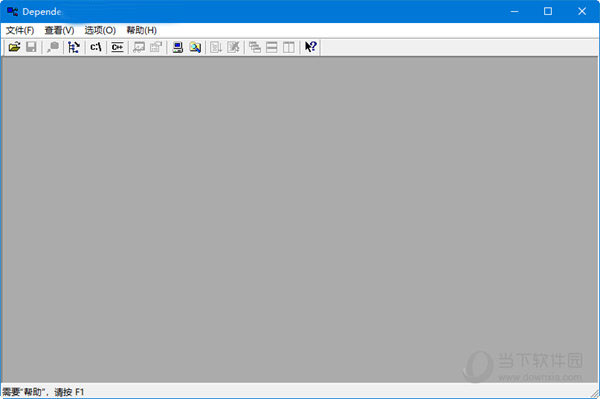Toggle Auto Expand tree icon

(x=74, y=47)
